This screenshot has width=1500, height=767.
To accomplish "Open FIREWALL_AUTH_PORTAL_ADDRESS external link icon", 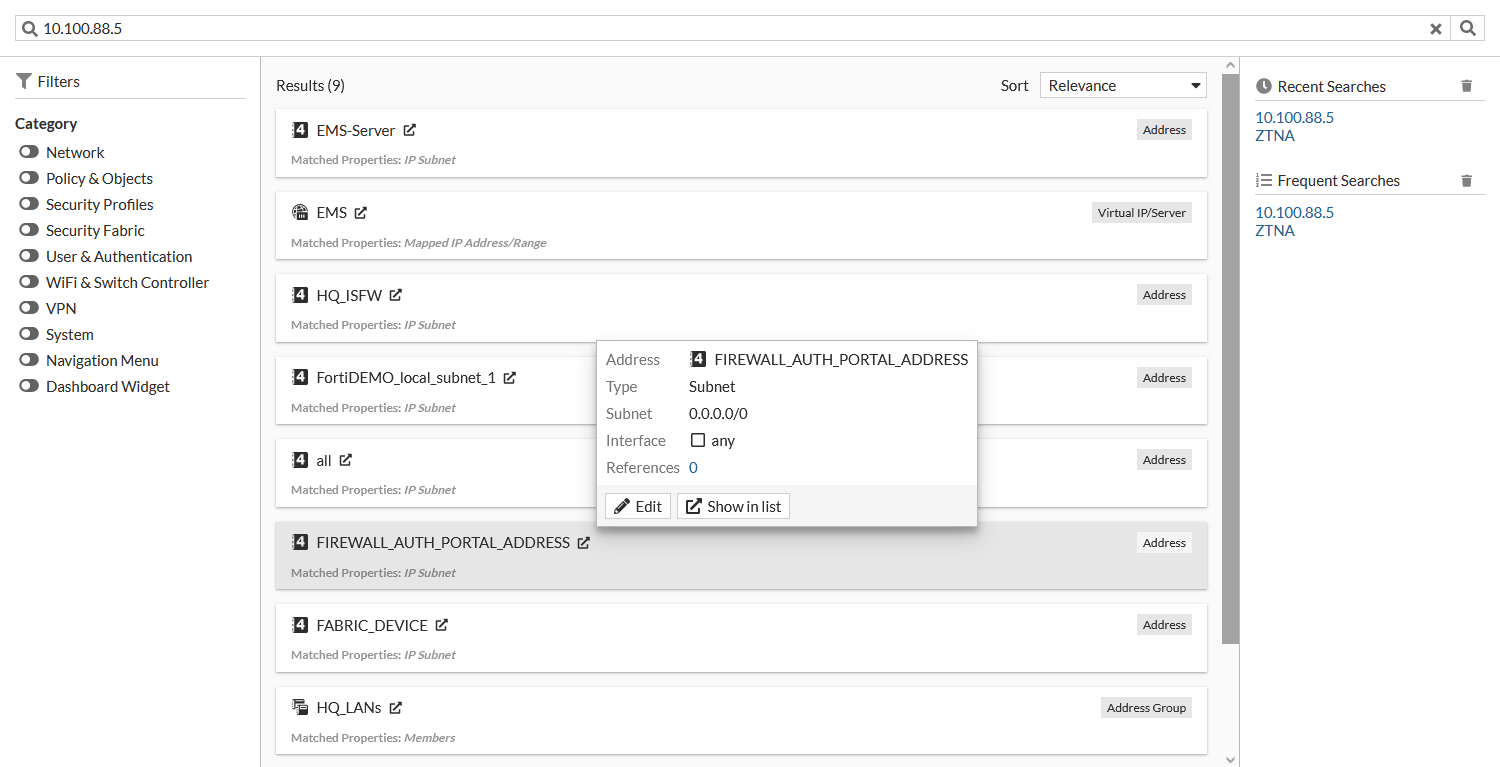I will coord(584,541).
